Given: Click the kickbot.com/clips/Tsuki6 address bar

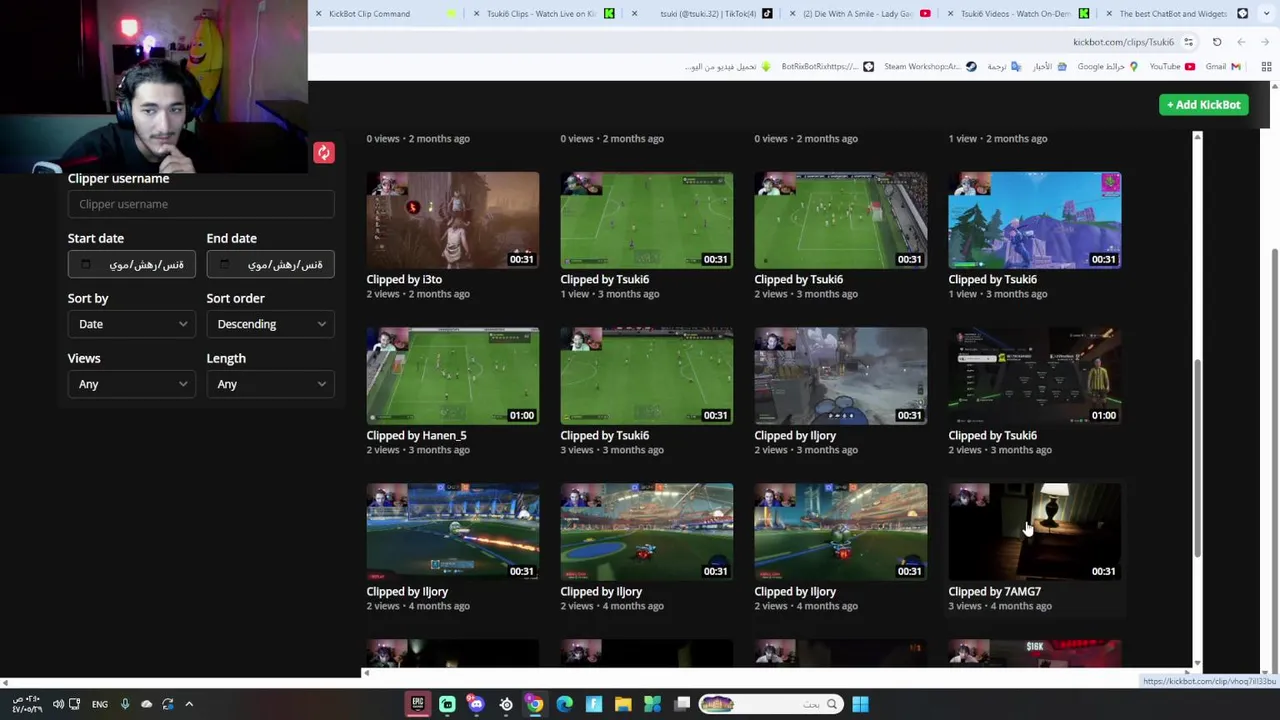Looking at the screenshot, I should [1123, 42].
